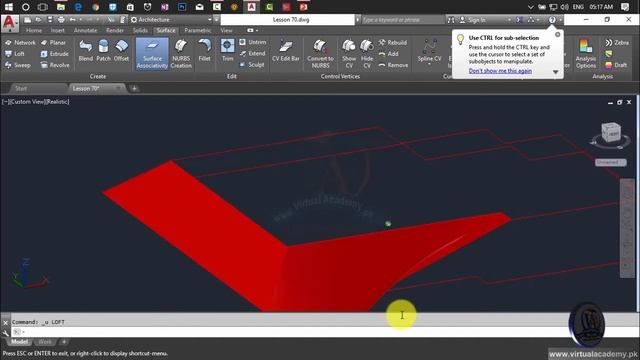Image resolution: width=640 pixels, height=360 pixels.
Task: Select the surface Trim tool
Action: [x=227, y=50]
